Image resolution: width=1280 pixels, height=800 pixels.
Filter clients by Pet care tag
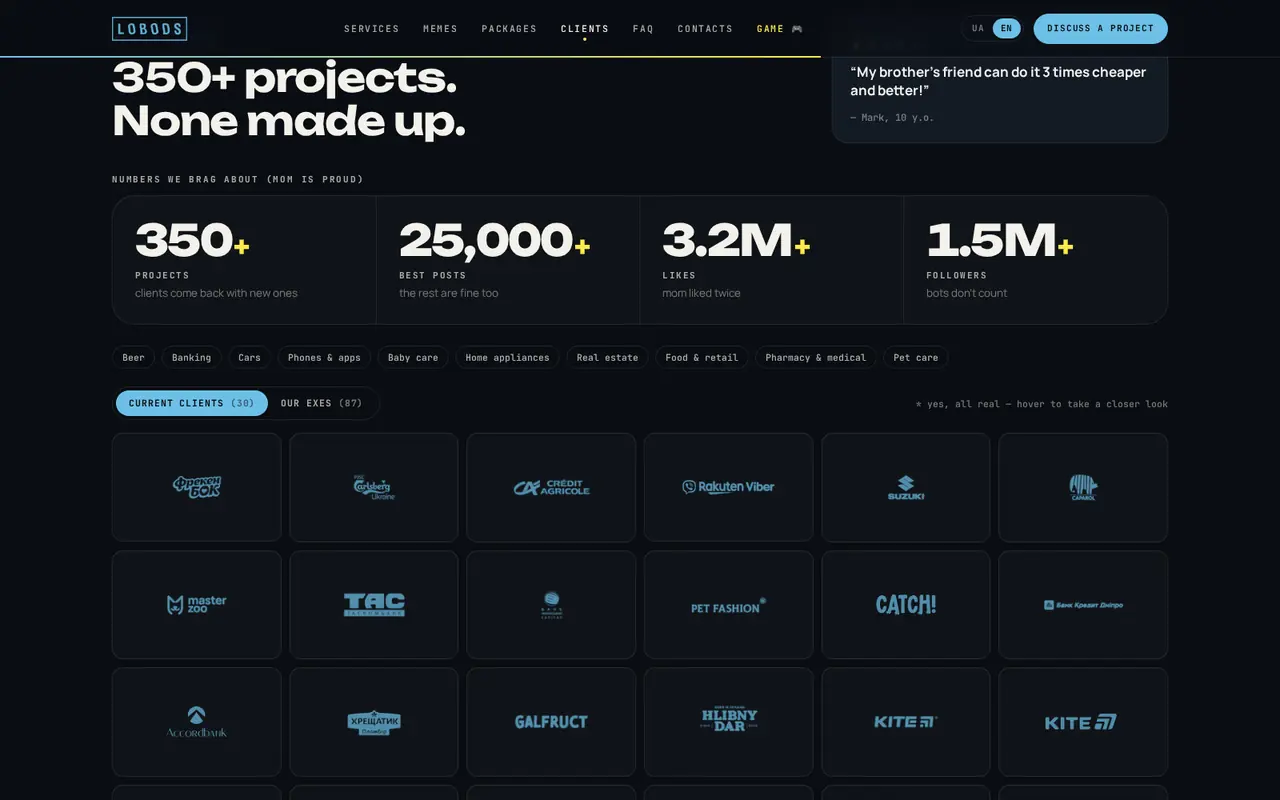(x=916, y=357)
